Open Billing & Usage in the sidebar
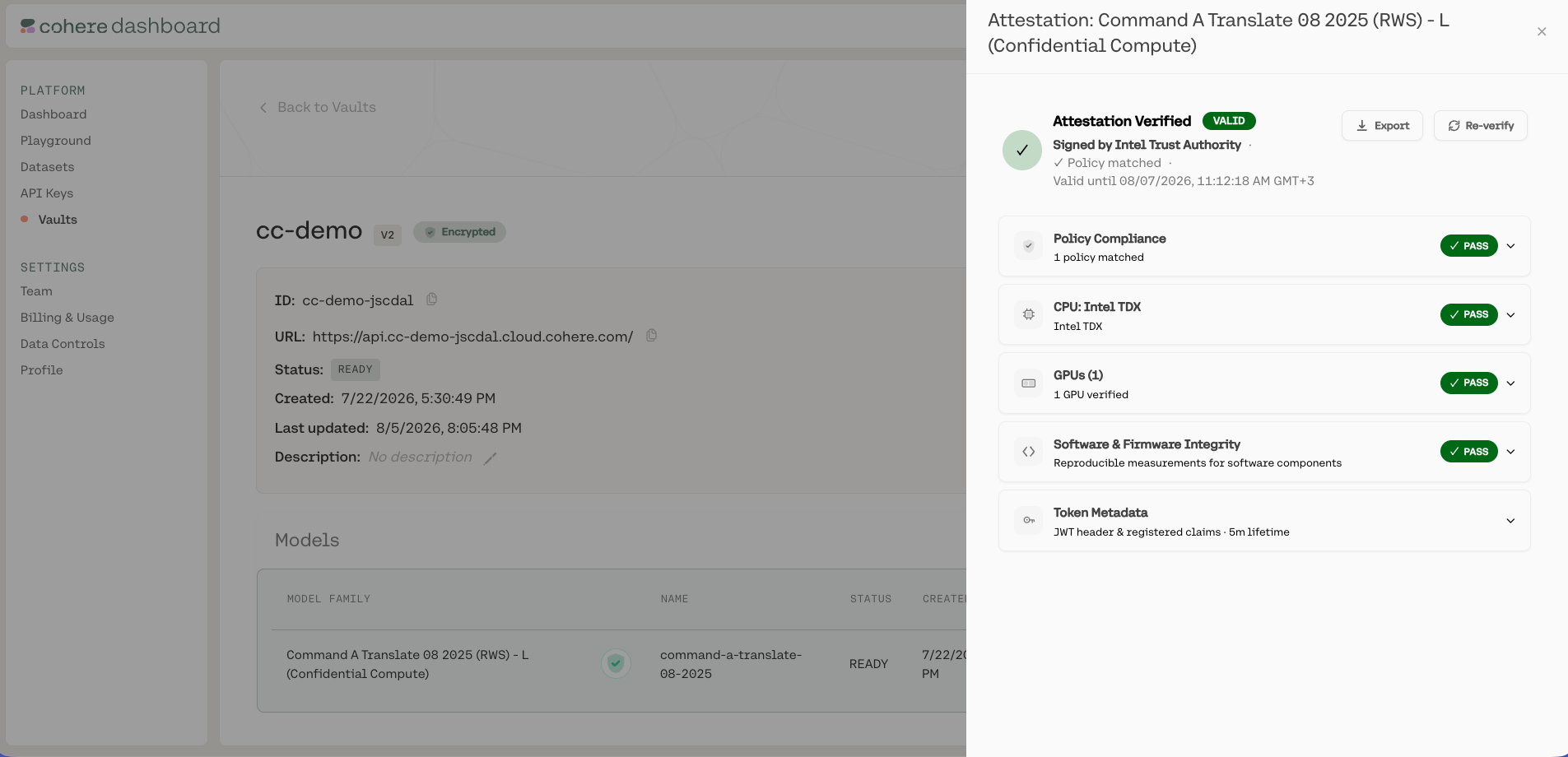 67,318
